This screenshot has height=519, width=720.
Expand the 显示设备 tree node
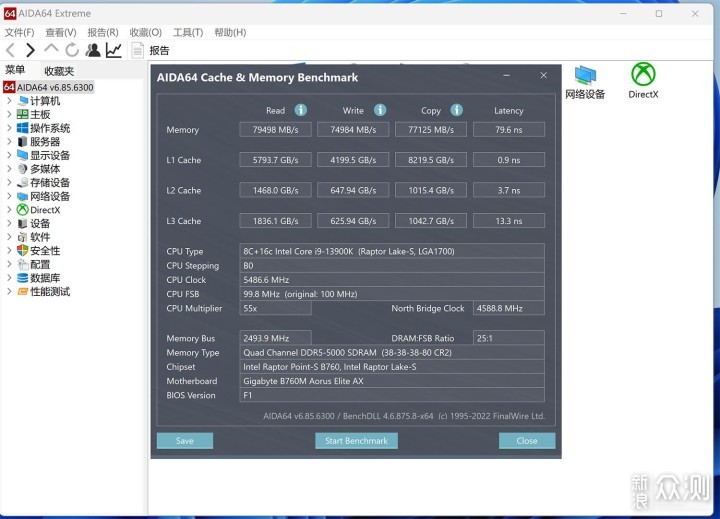coord(9,155)
